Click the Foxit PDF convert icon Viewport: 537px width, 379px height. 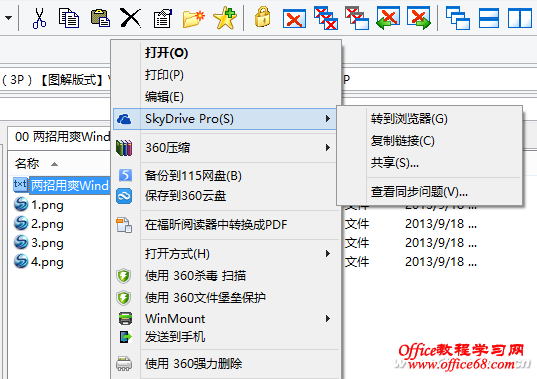124,225
